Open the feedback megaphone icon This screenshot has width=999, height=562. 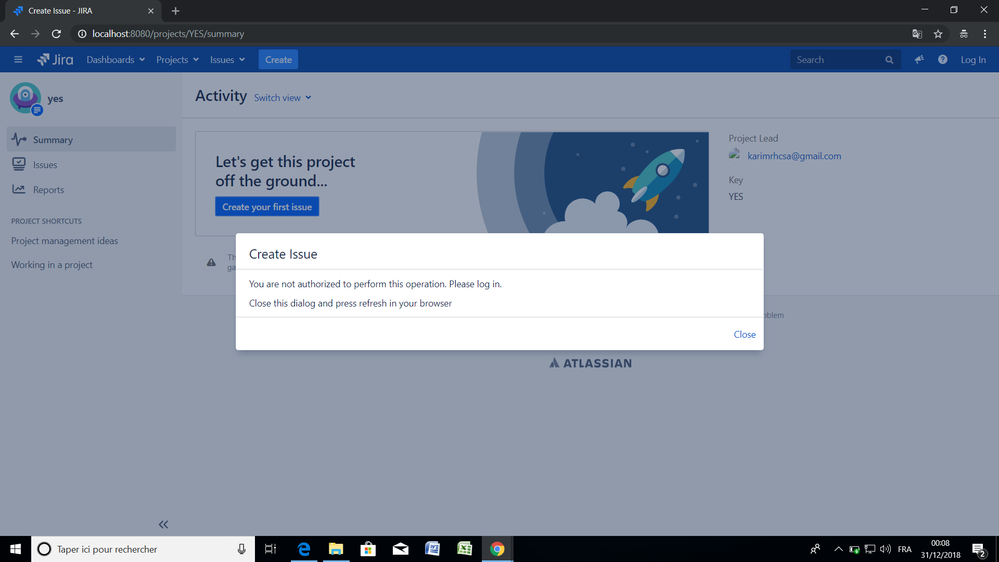(x=919, y=59)
